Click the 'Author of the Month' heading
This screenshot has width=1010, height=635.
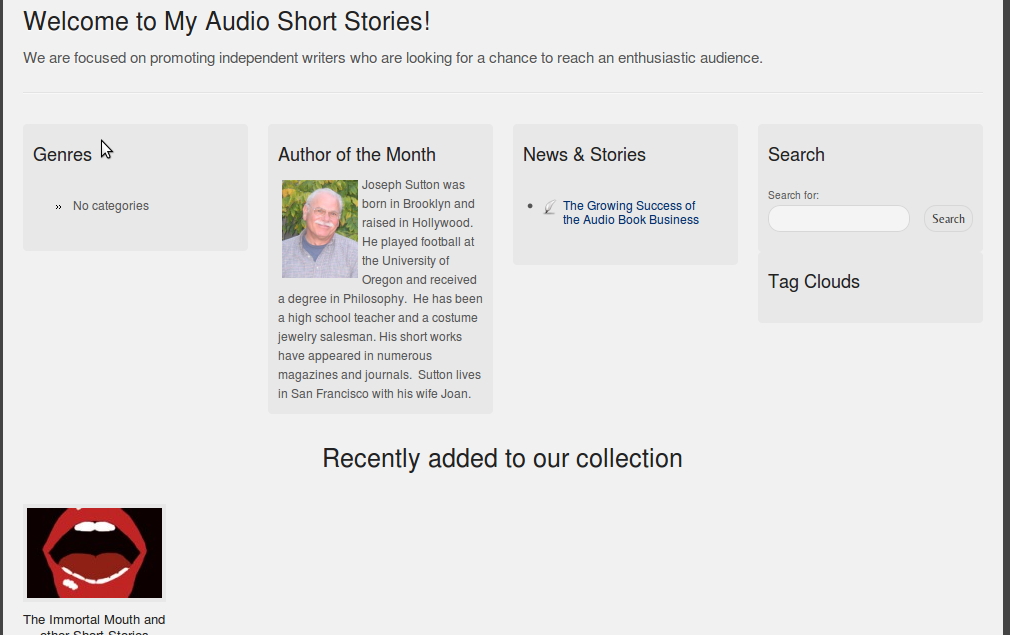357,154
